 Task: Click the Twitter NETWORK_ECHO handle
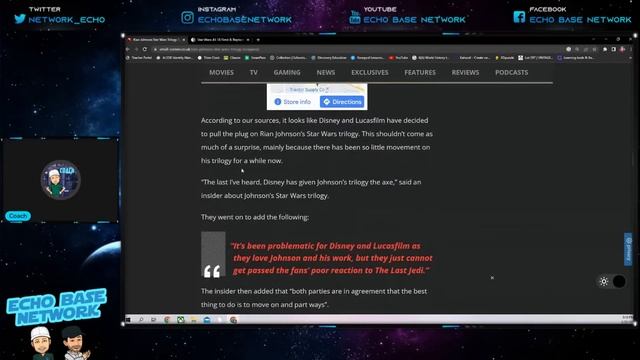point(67,20)
